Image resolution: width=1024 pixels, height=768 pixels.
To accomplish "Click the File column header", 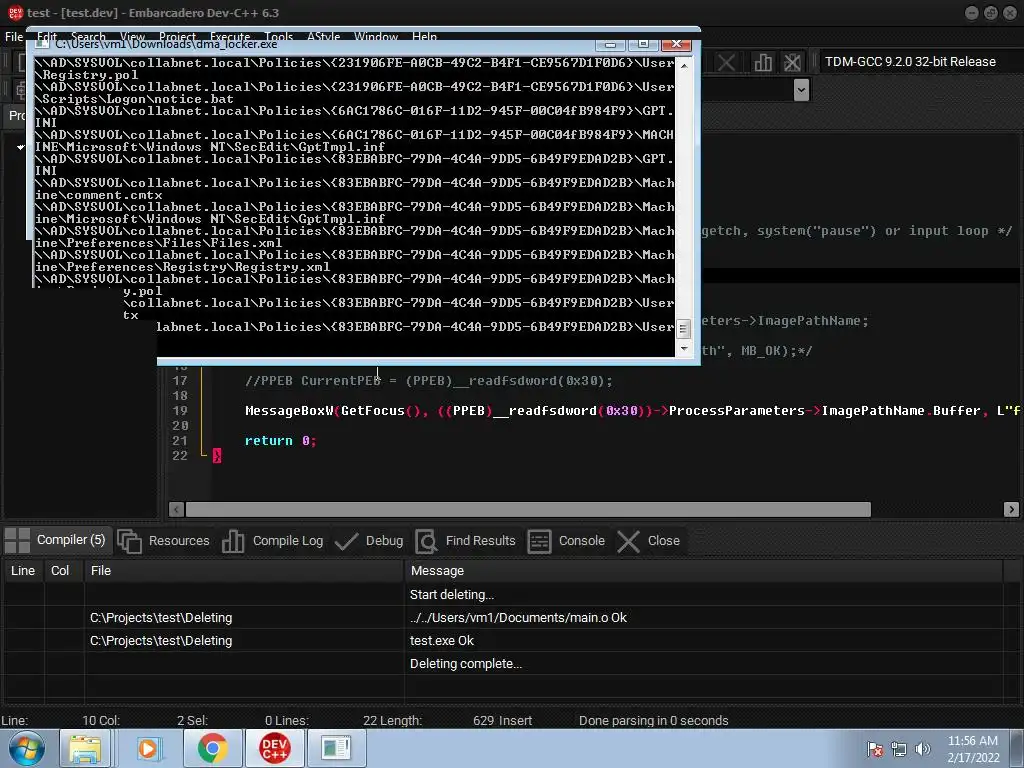I will (x=244, y=571).
